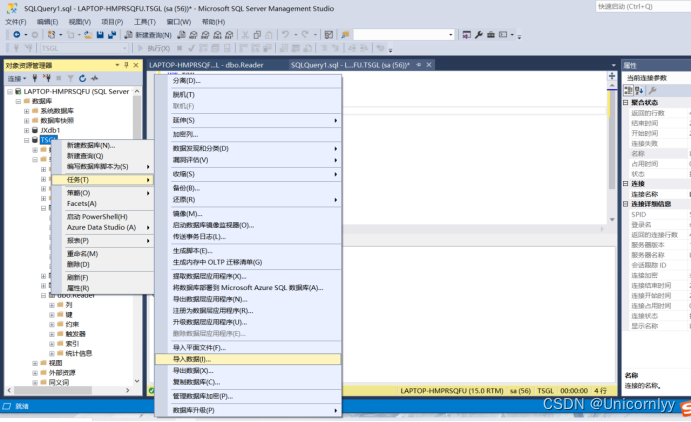Click the Save disk icon
The width and height of the screenshot is (691, 422).
click(x=100, y=34)
